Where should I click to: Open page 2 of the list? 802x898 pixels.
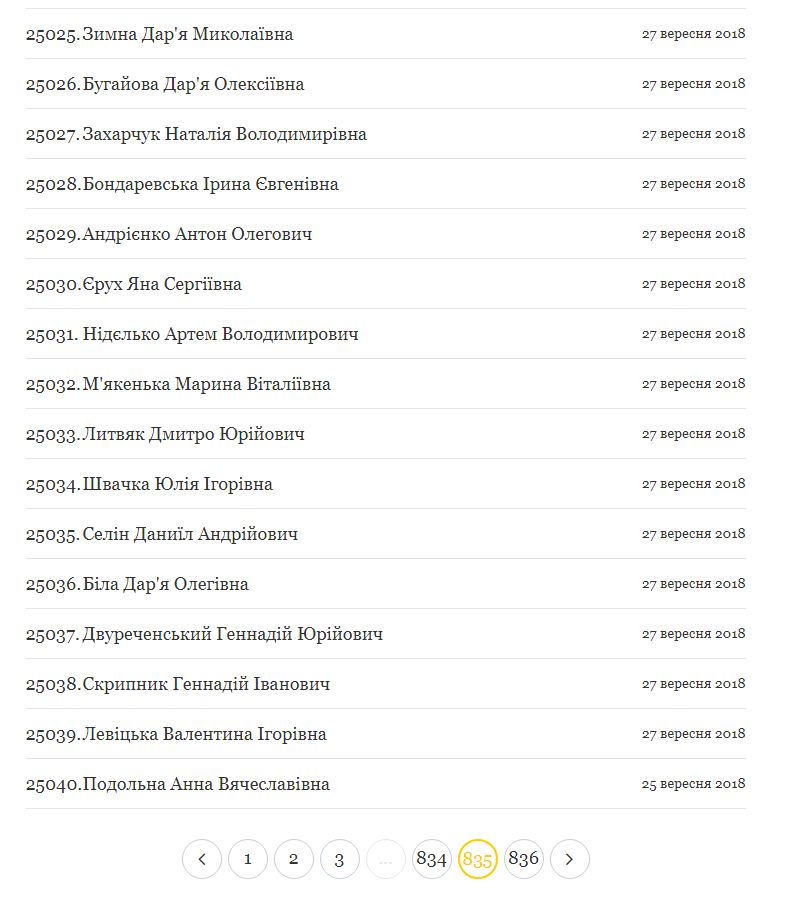tap(294, 859)
